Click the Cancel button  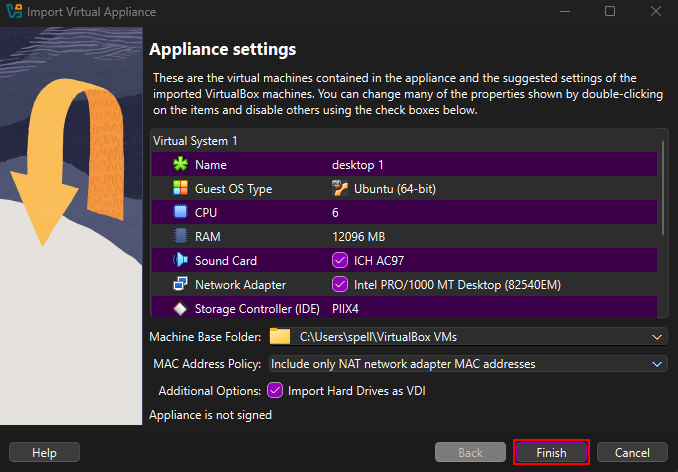tap(632, 453)
